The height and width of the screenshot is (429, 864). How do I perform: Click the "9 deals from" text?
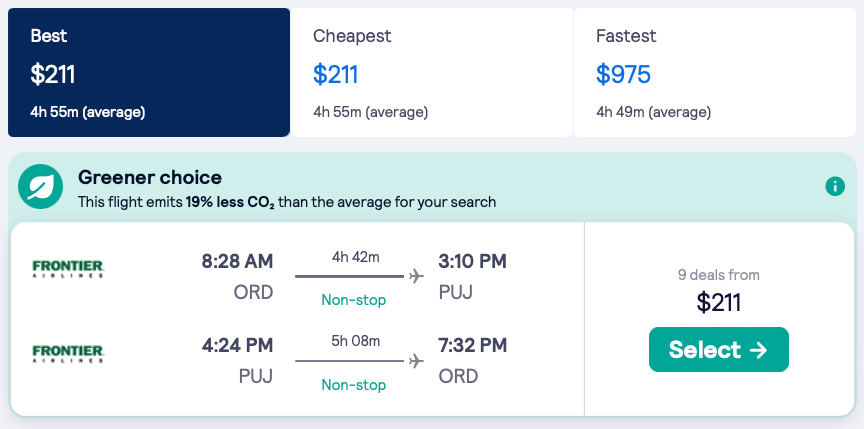point(718,275)
